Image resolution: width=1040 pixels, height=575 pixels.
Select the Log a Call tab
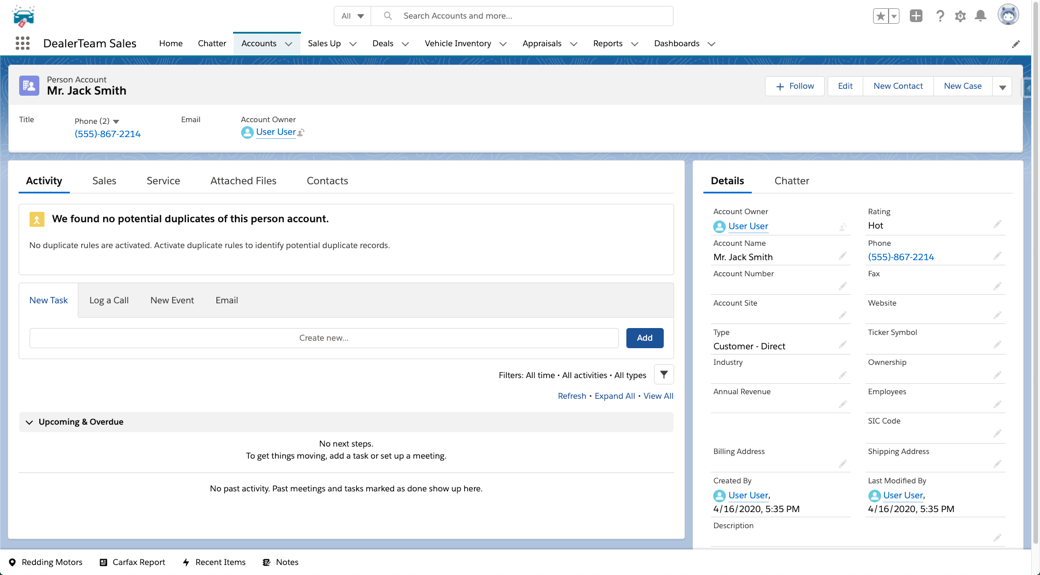tap(109, 300)
